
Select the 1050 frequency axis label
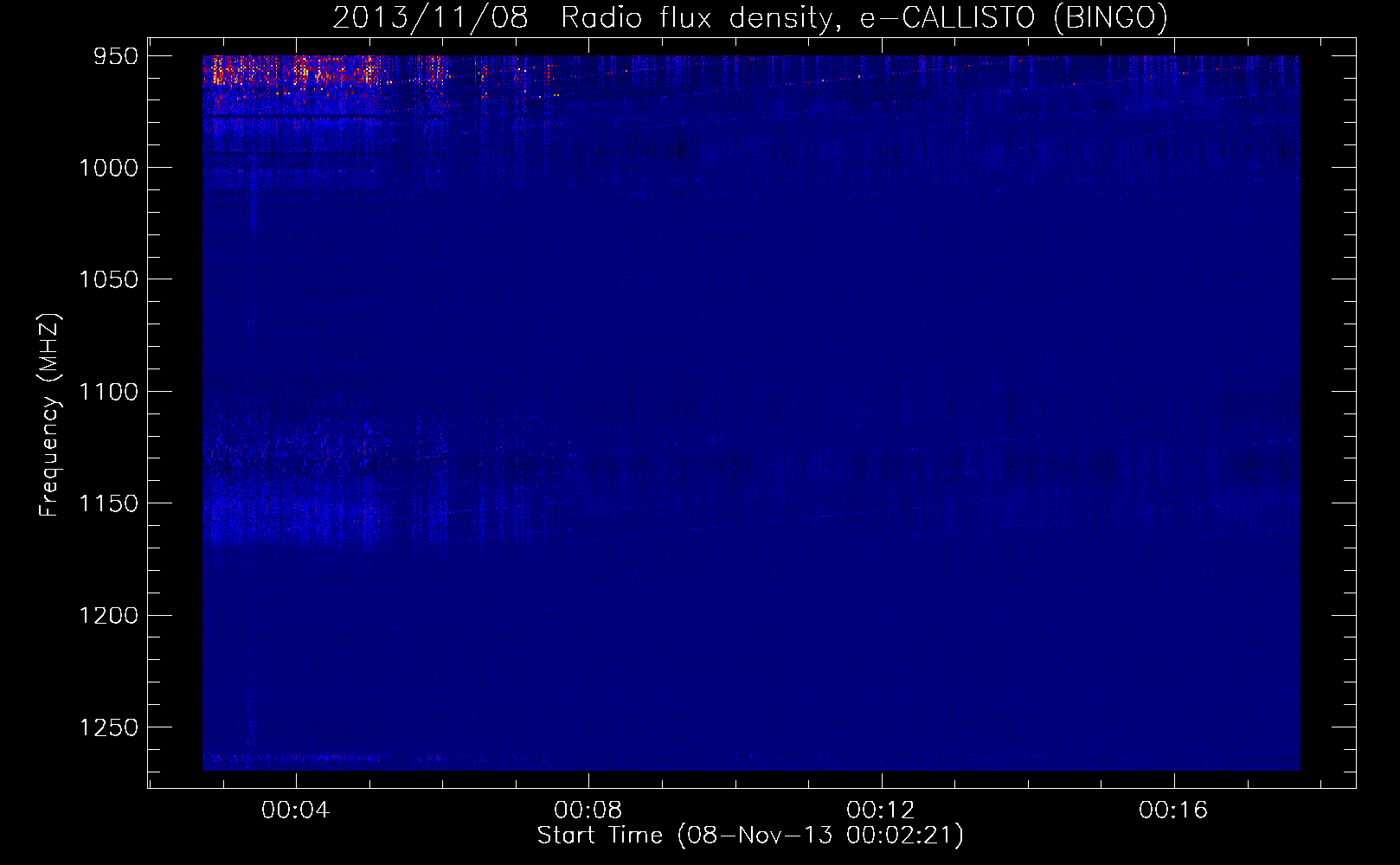click(109, 279)
